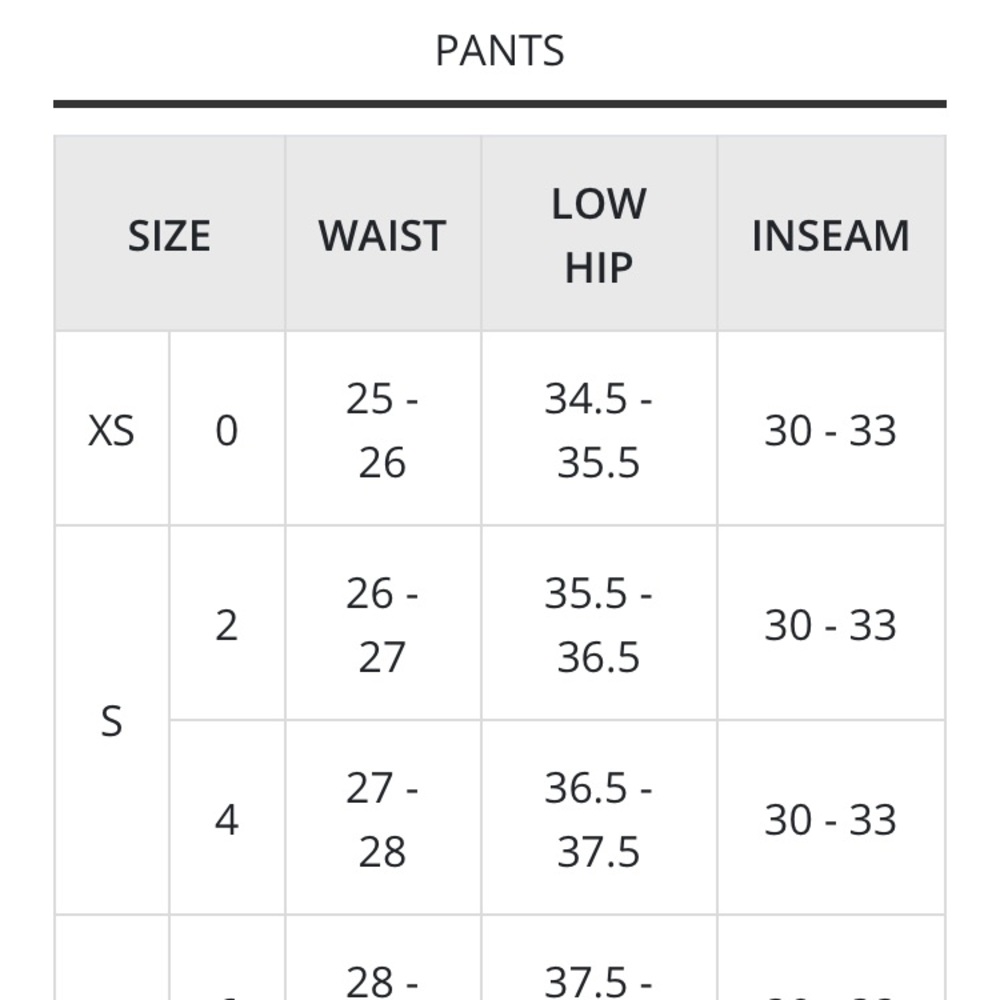The height and width of the screenshot is (1000, 1000).
Task: Click the INSEAM column header
Action: point(831,233)
